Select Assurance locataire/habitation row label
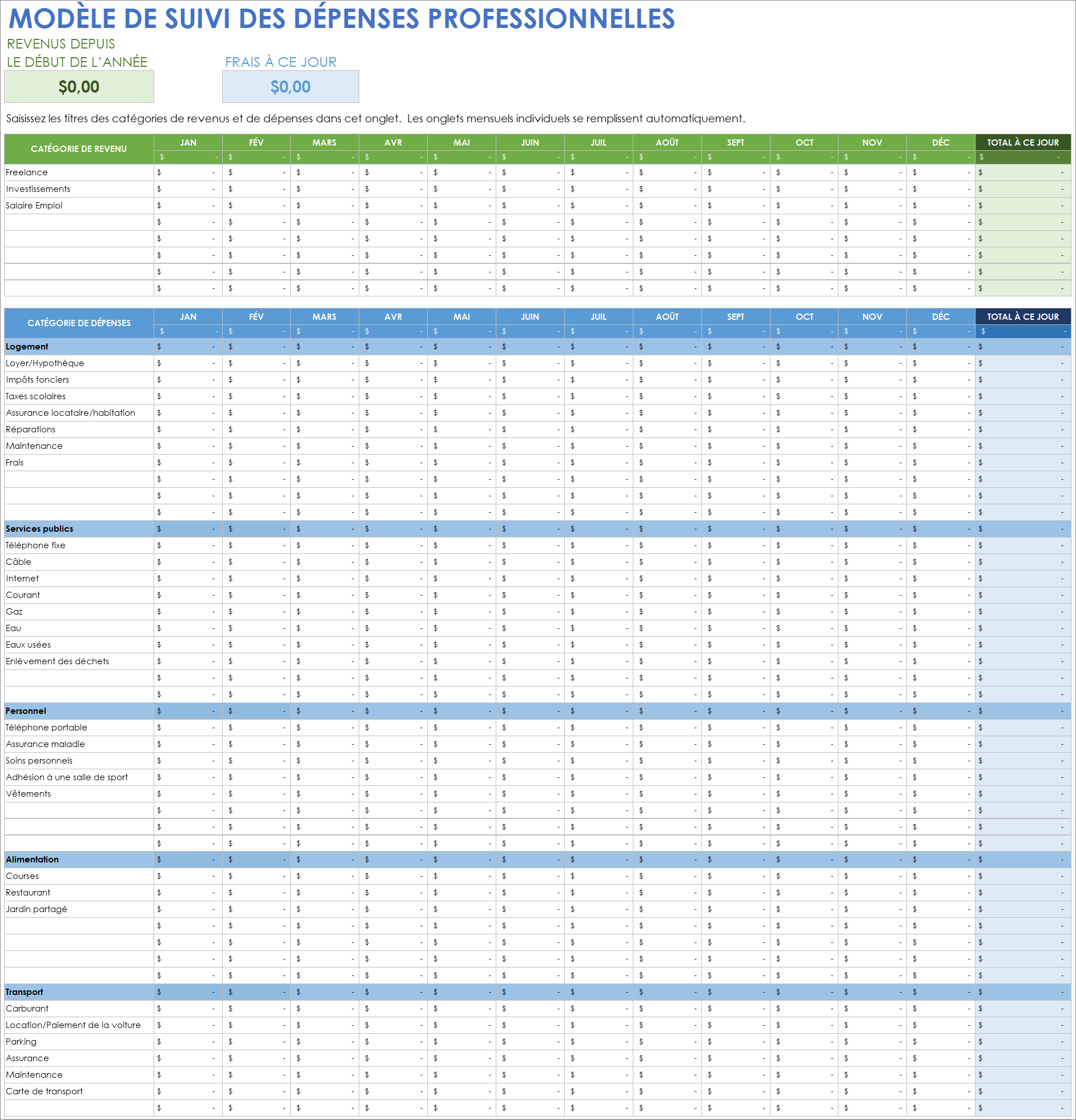Image resolution: width=1076 pixels, height=1120 pixels. 70,413
